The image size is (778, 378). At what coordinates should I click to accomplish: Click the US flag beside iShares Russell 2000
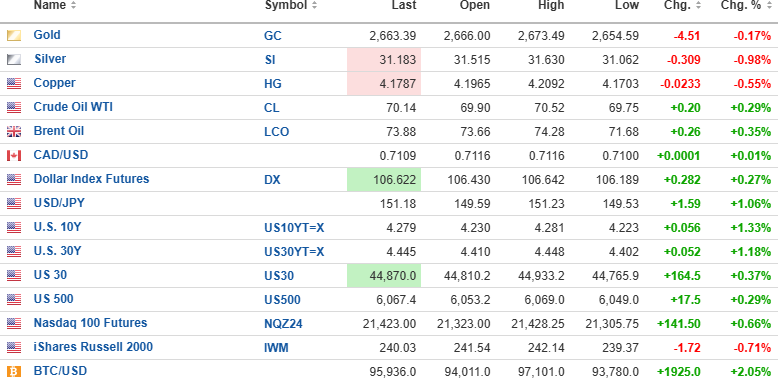[14, 347]
